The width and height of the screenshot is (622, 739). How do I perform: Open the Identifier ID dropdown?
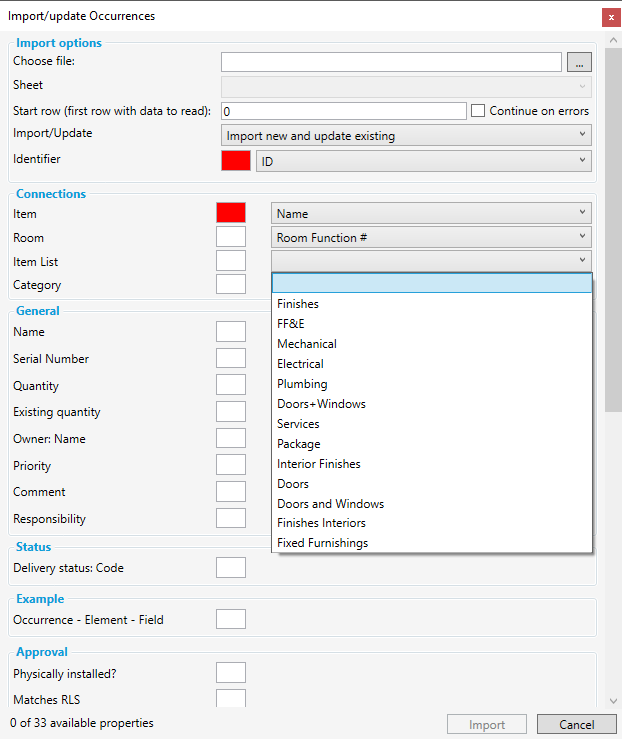(x=423, y=161)
